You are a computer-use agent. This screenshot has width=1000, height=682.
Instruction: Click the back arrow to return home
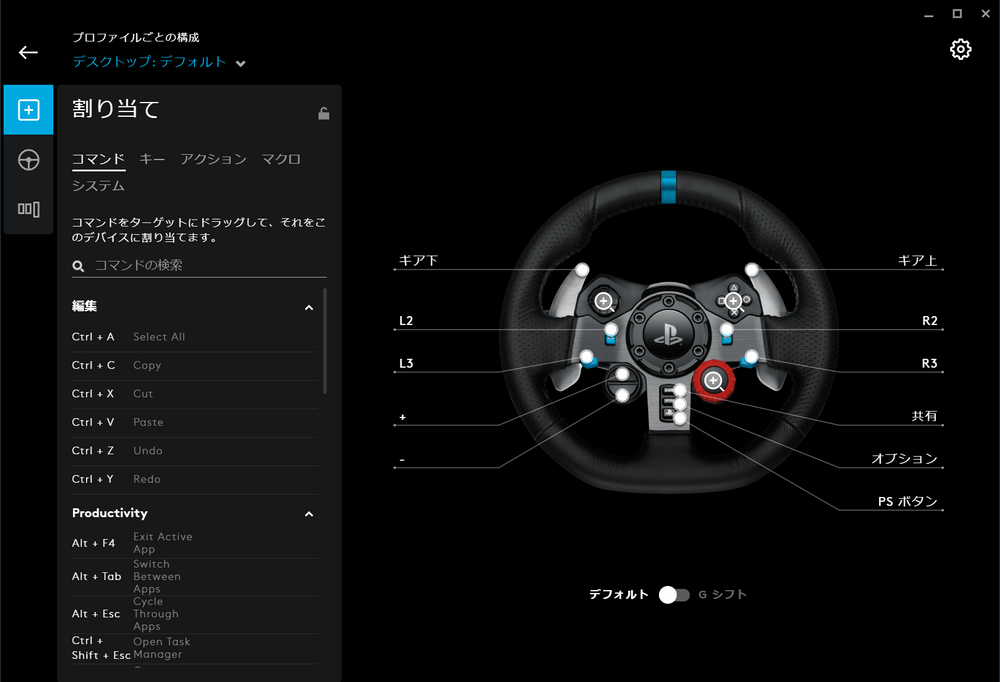[28, 51]
